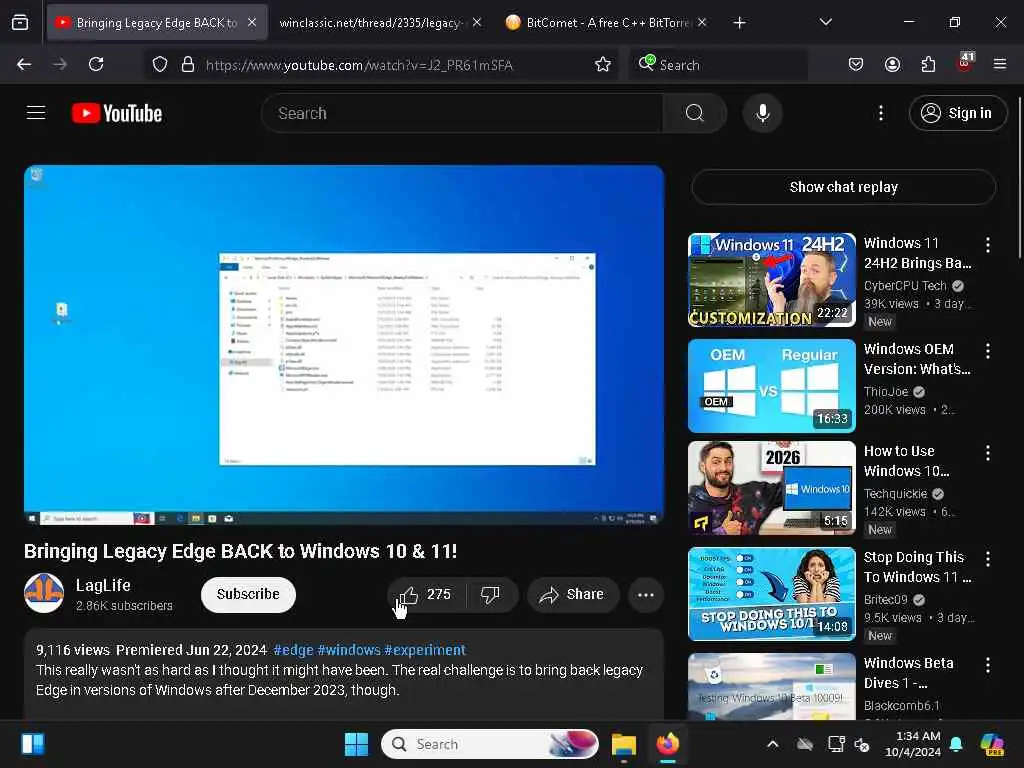The width and height of the screenshot is (1024, 768).
Task: Open the #windows hashtag link
Action: pos(349,650)
